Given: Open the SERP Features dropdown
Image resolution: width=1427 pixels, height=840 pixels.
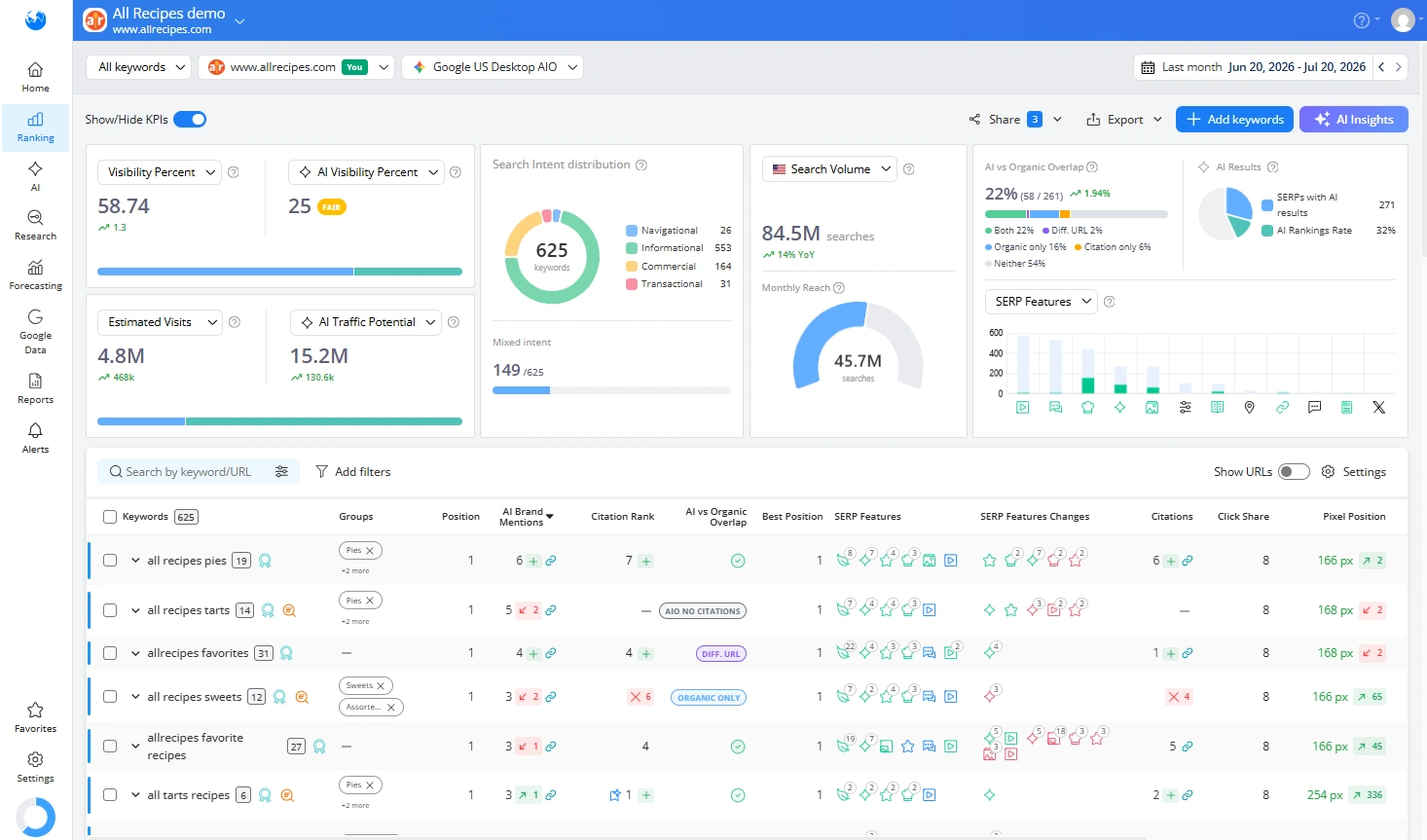Looking at the screenshot, I should click(1042, 302).
